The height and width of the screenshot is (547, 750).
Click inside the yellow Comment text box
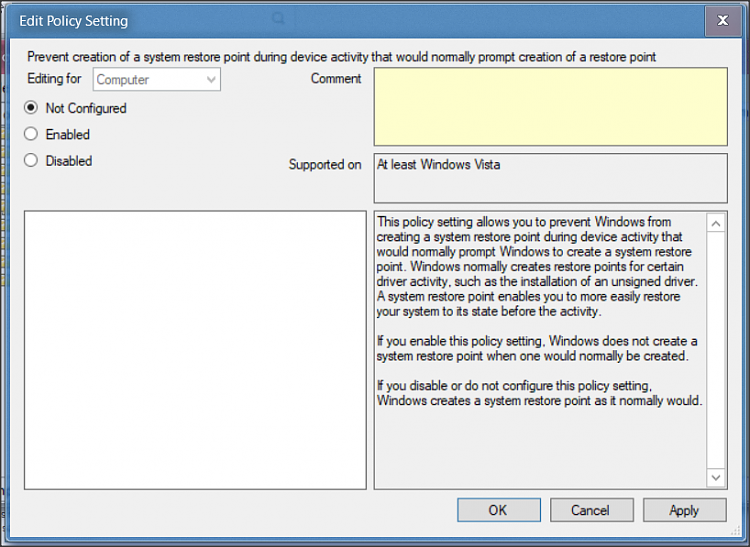tap(550, 107)
